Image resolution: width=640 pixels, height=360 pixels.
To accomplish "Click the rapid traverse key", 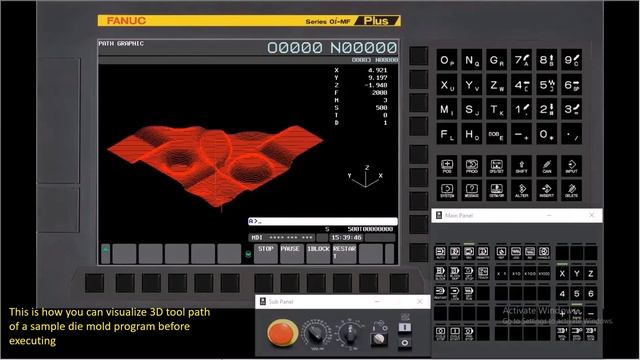I will click(x=577, y=313).
